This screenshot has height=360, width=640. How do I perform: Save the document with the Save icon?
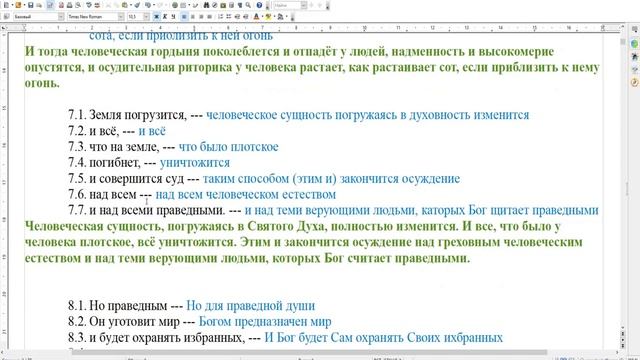pos(30,5)
